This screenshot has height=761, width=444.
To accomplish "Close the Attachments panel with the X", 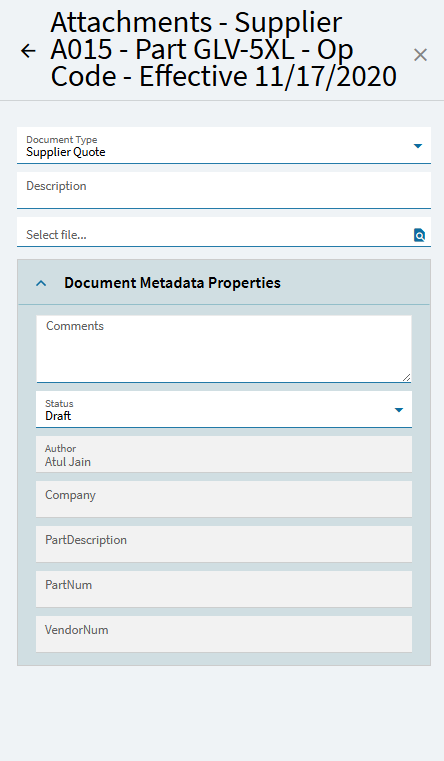I will pos(420,55).
